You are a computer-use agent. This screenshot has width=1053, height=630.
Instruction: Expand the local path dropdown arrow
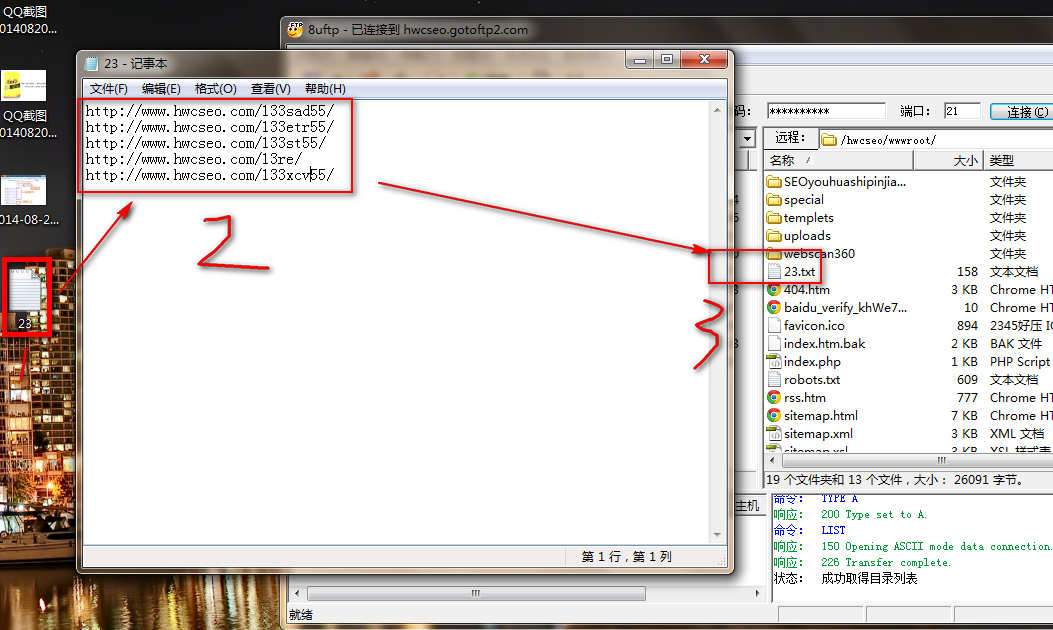(x=746, y=139)
